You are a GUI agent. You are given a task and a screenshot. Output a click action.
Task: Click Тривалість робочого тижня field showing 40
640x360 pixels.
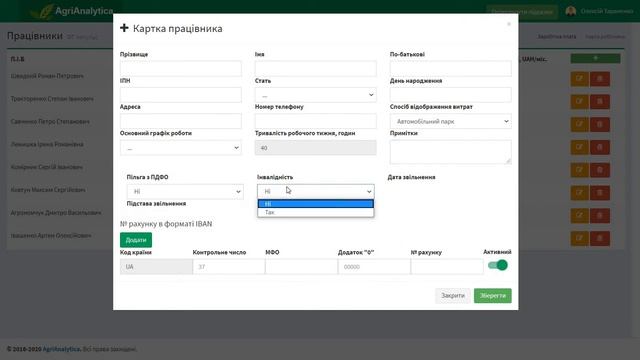click(316, 148)
